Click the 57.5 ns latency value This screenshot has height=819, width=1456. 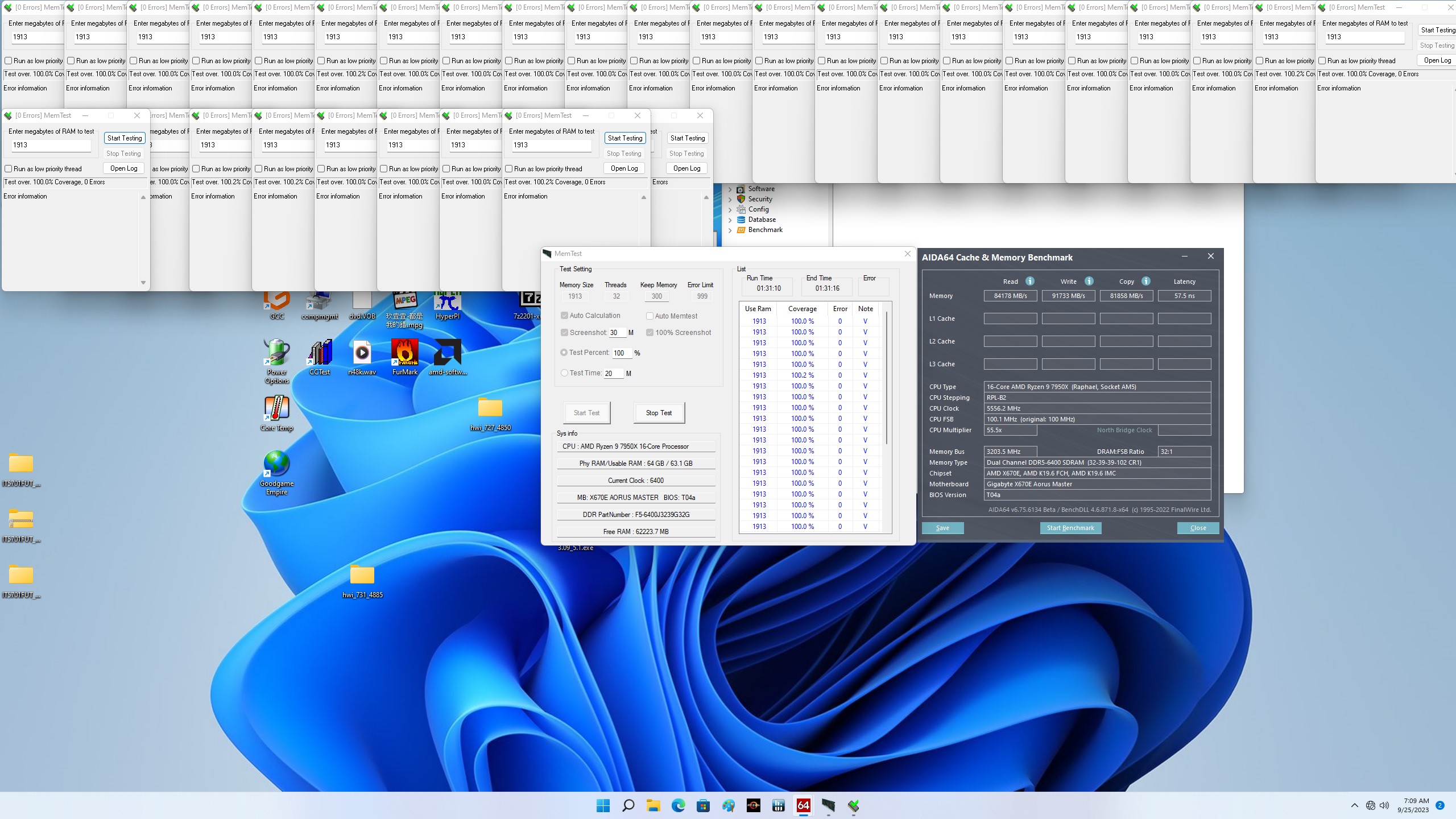click(x=1185, y=296)
